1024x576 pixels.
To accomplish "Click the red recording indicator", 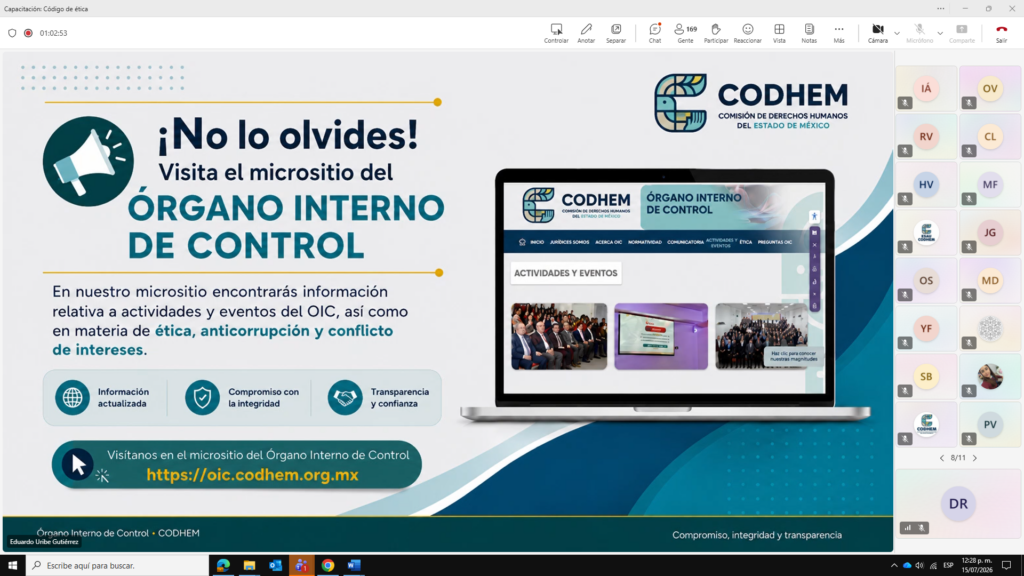I will pyautogui.click(x=28, y=33).
